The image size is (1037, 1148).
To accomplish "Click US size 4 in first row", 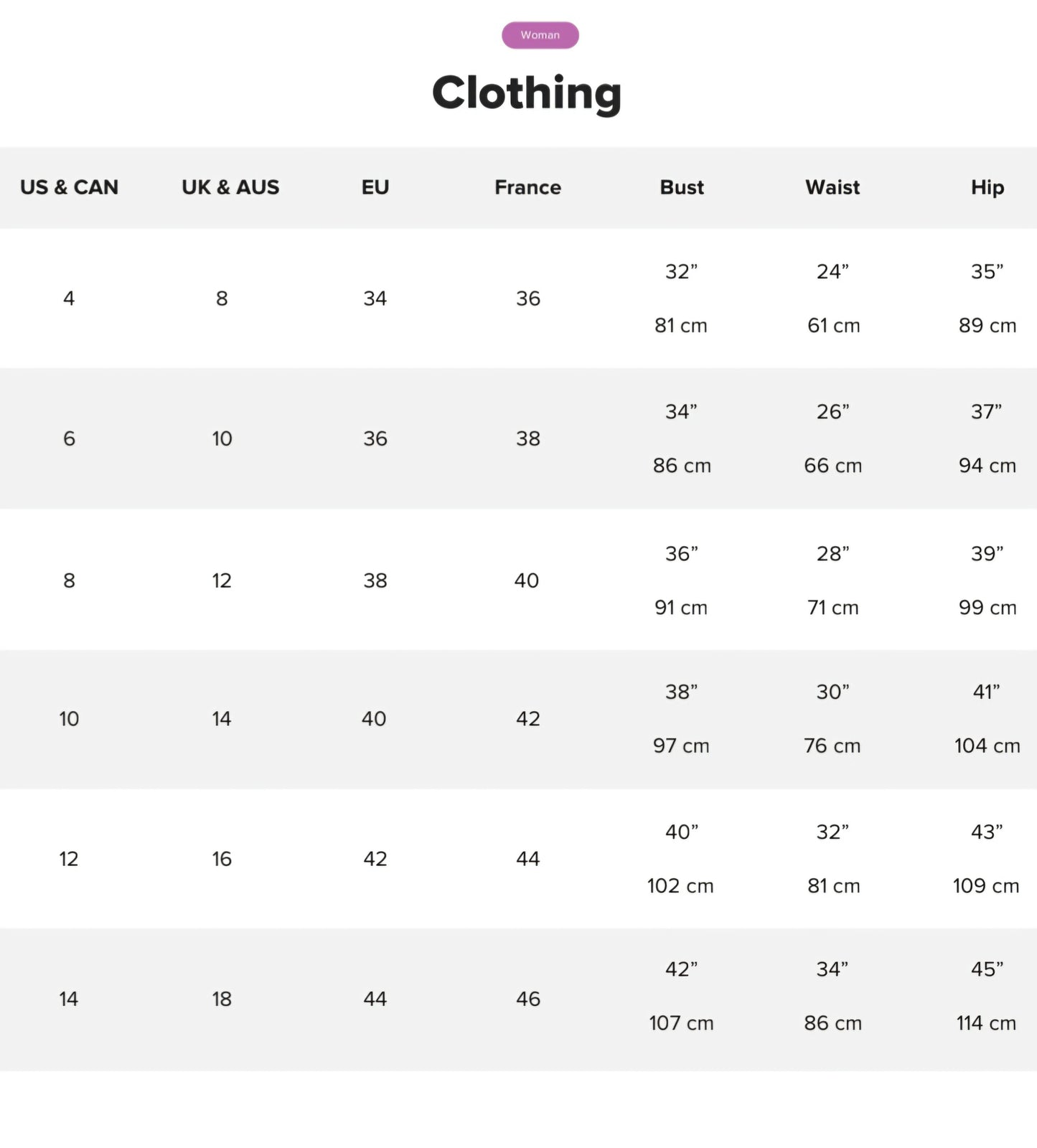I will (x=69, y=298).
